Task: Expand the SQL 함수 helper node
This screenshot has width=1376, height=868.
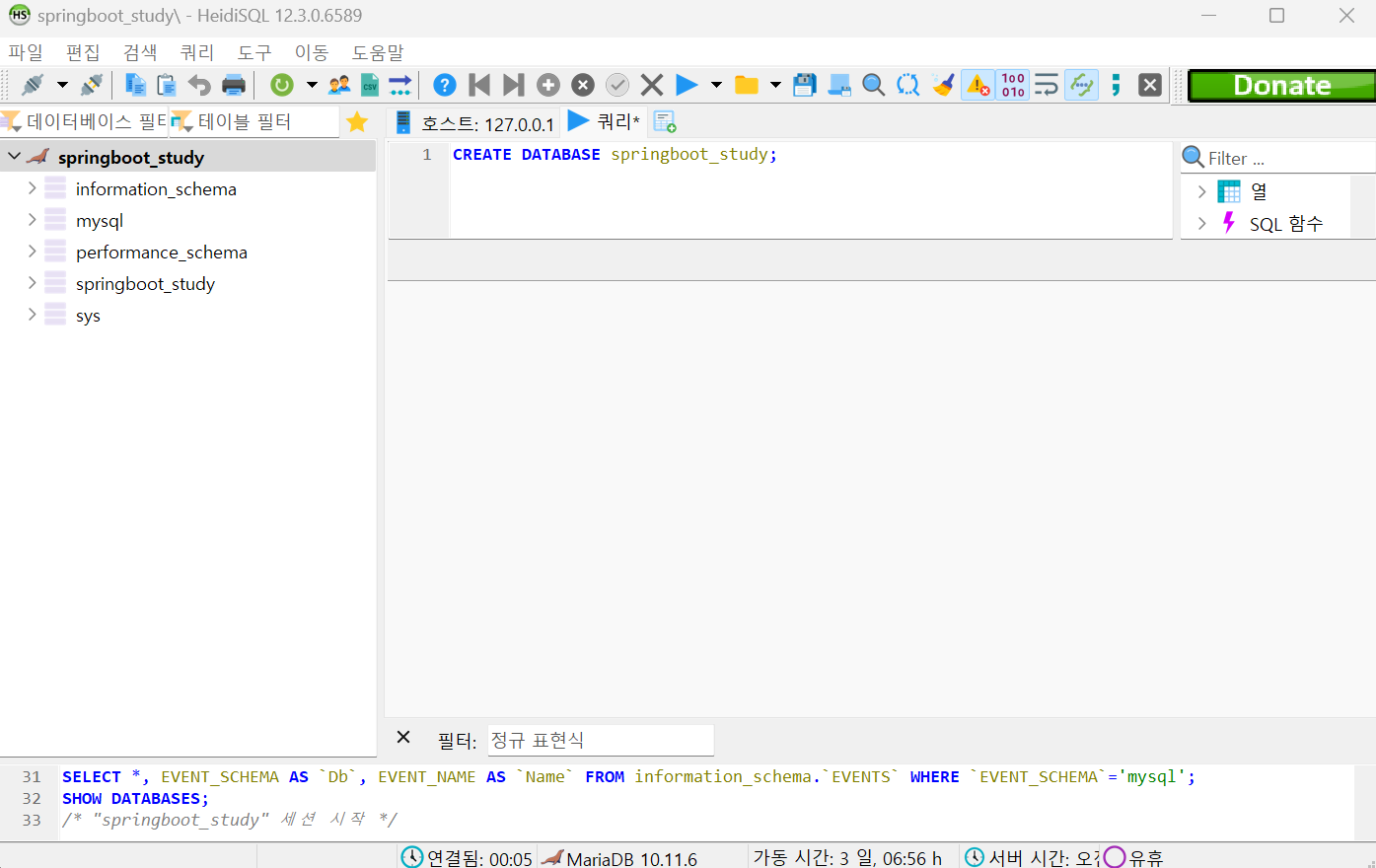Action: [x=1201, y=224]
